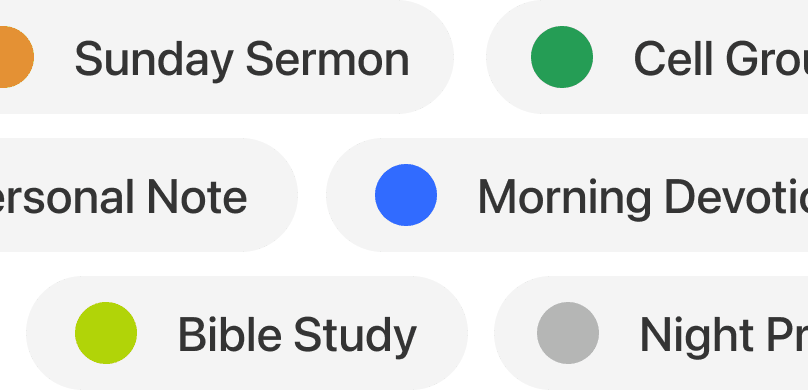Click the word "Morning" in the chip

point(565,199)
